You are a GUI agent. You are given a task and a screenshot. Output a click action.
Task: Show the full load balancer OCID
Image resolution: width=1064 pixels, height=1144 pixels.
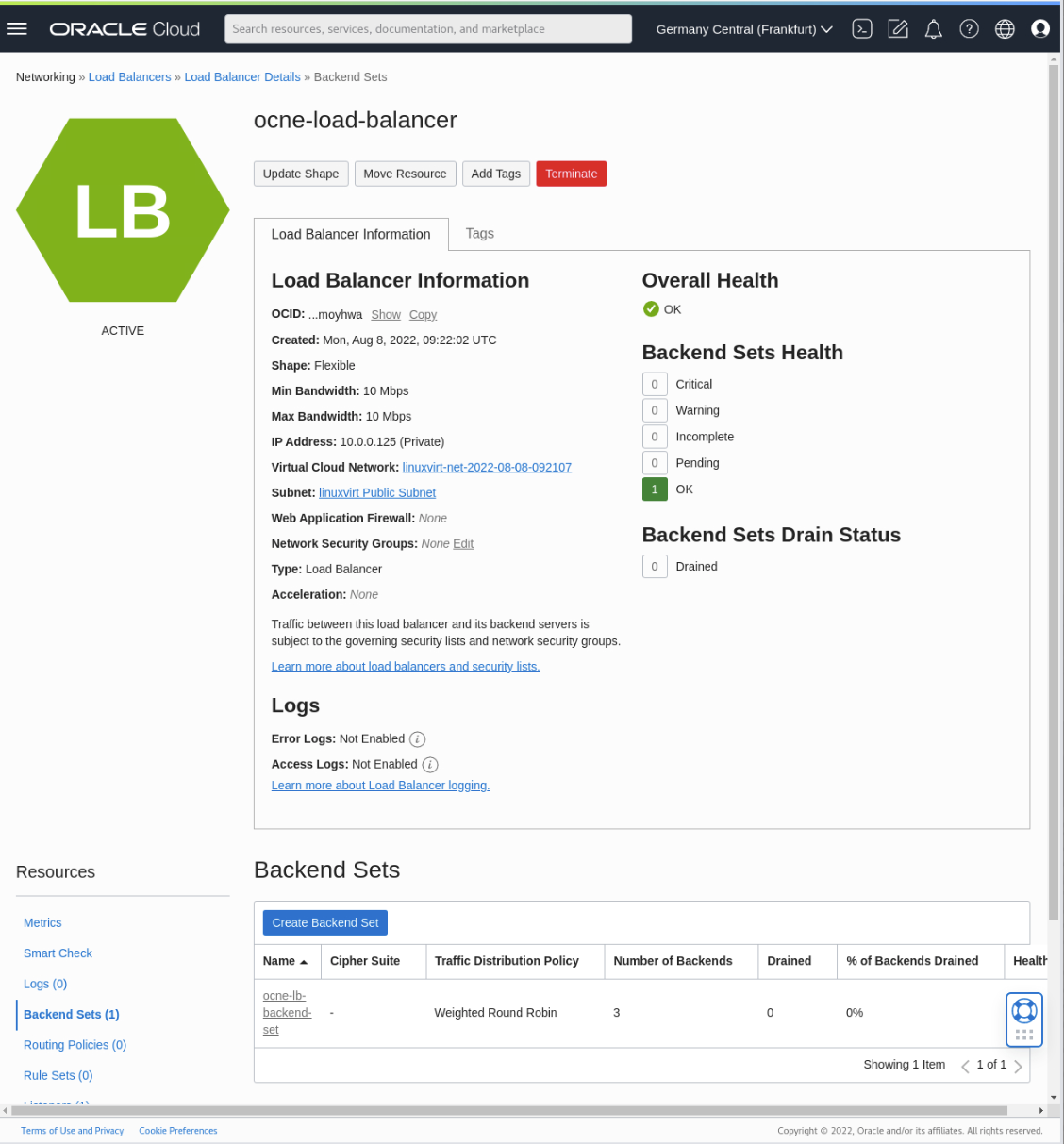tap(386, 314)
